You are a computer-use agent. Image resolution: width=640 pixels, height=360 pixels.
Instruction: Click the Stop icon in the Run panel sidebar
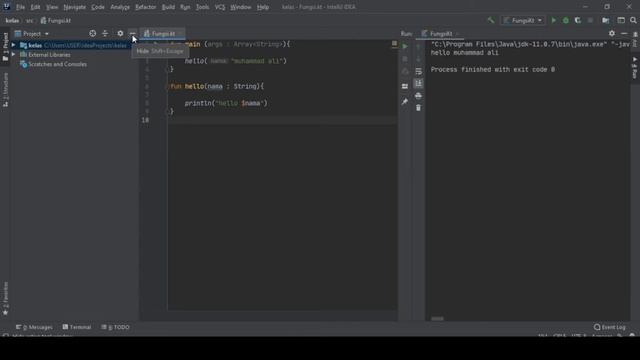pos(405,59)
